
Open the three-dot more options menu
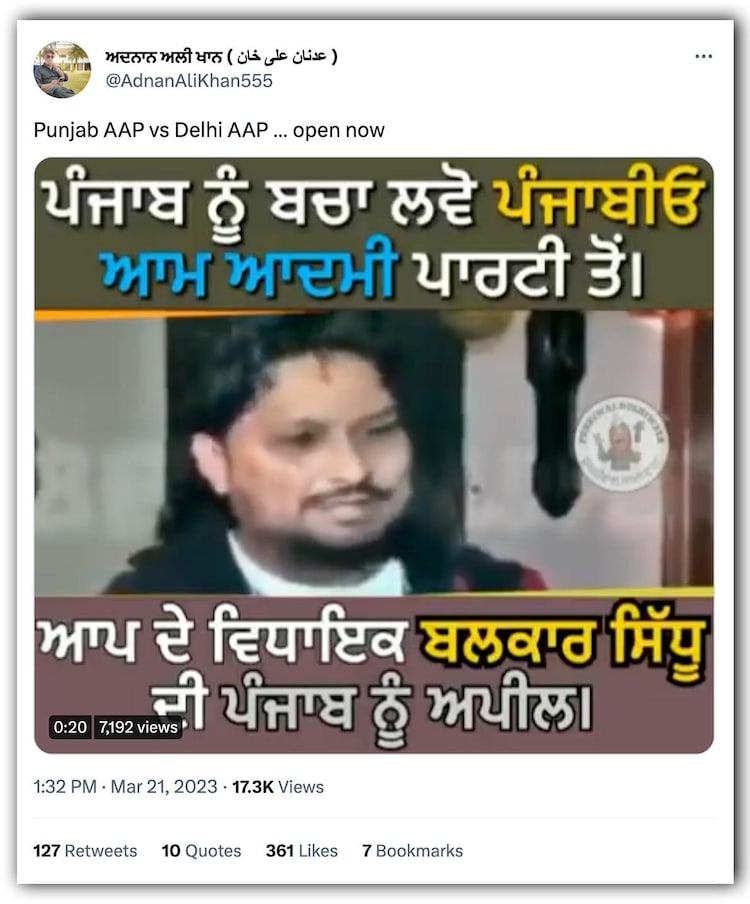tap(703, 56)
